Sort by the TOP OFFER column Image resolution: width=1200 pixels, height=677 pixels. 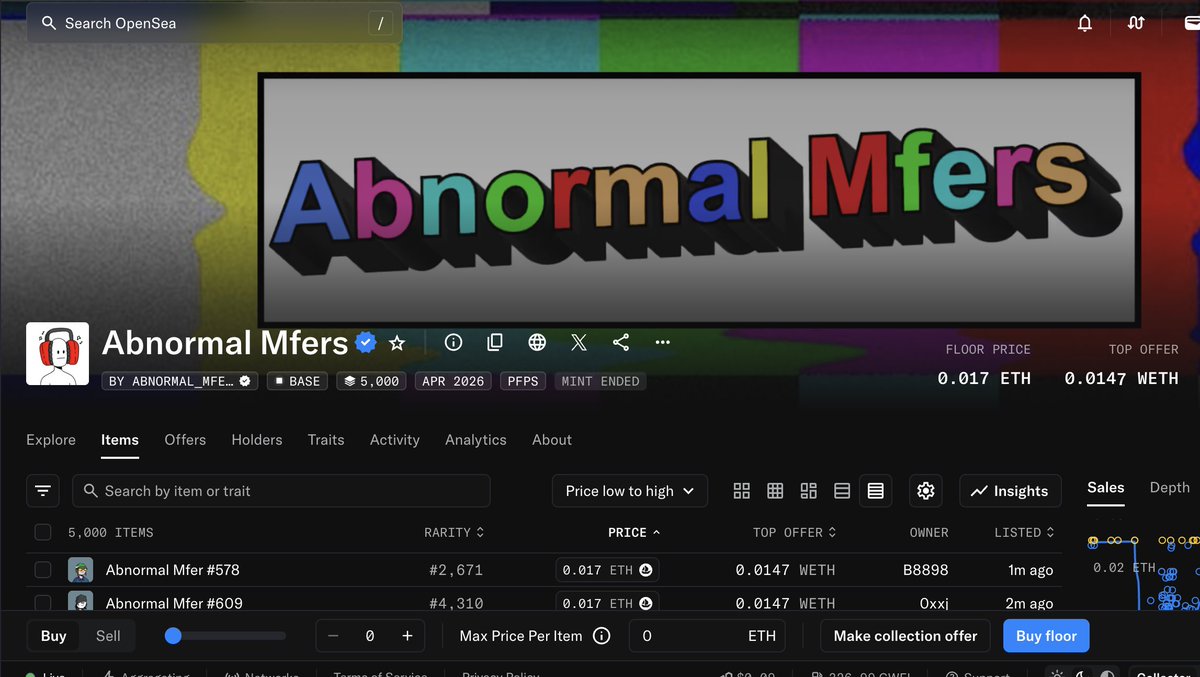click(x=794, y=533)
